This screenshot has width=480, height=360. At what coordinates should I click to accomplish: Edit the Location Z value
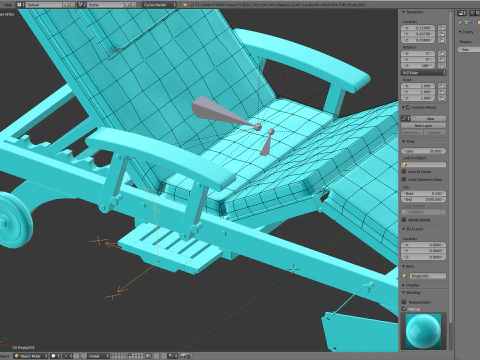[x=418, y=40]
